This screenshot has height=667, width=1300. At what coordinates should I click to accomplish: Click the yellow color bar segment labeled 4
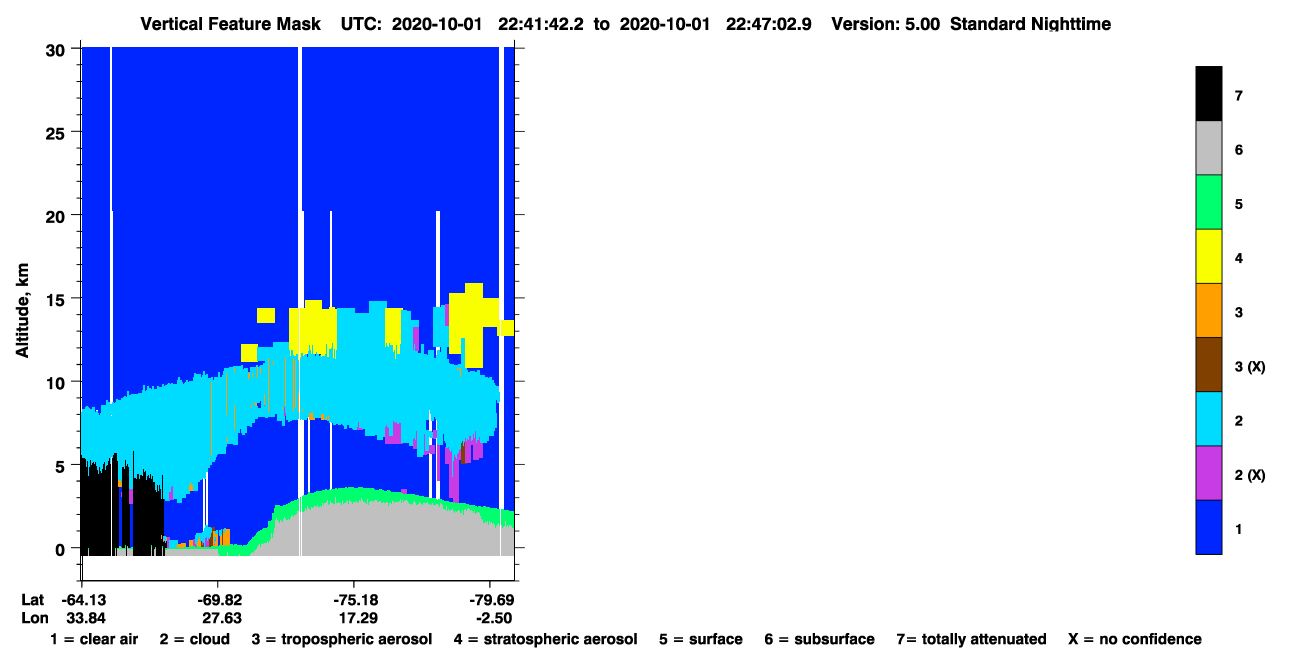(1208, 256)
